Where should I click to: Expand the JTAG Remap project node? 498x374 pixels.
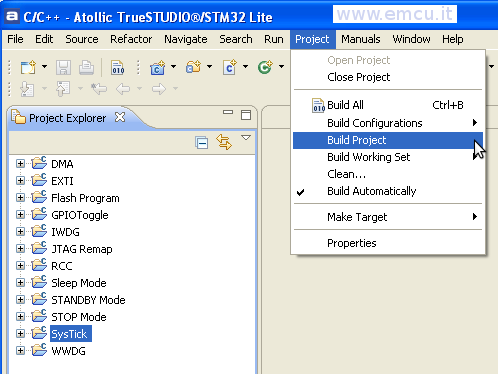point(20,249)
